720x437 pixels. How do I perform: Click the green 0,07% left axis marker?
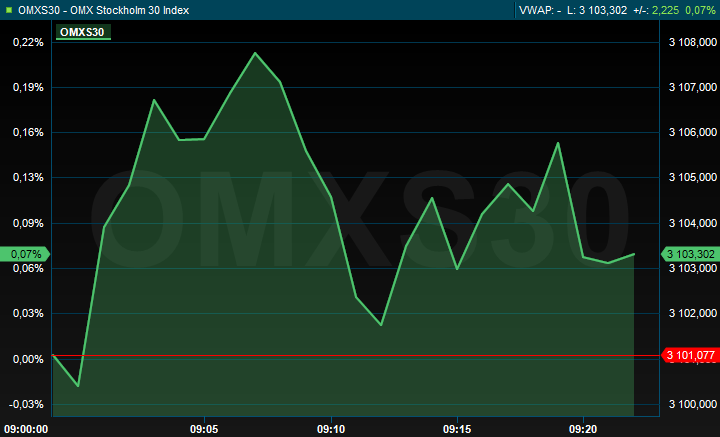(x=25, y=254)
